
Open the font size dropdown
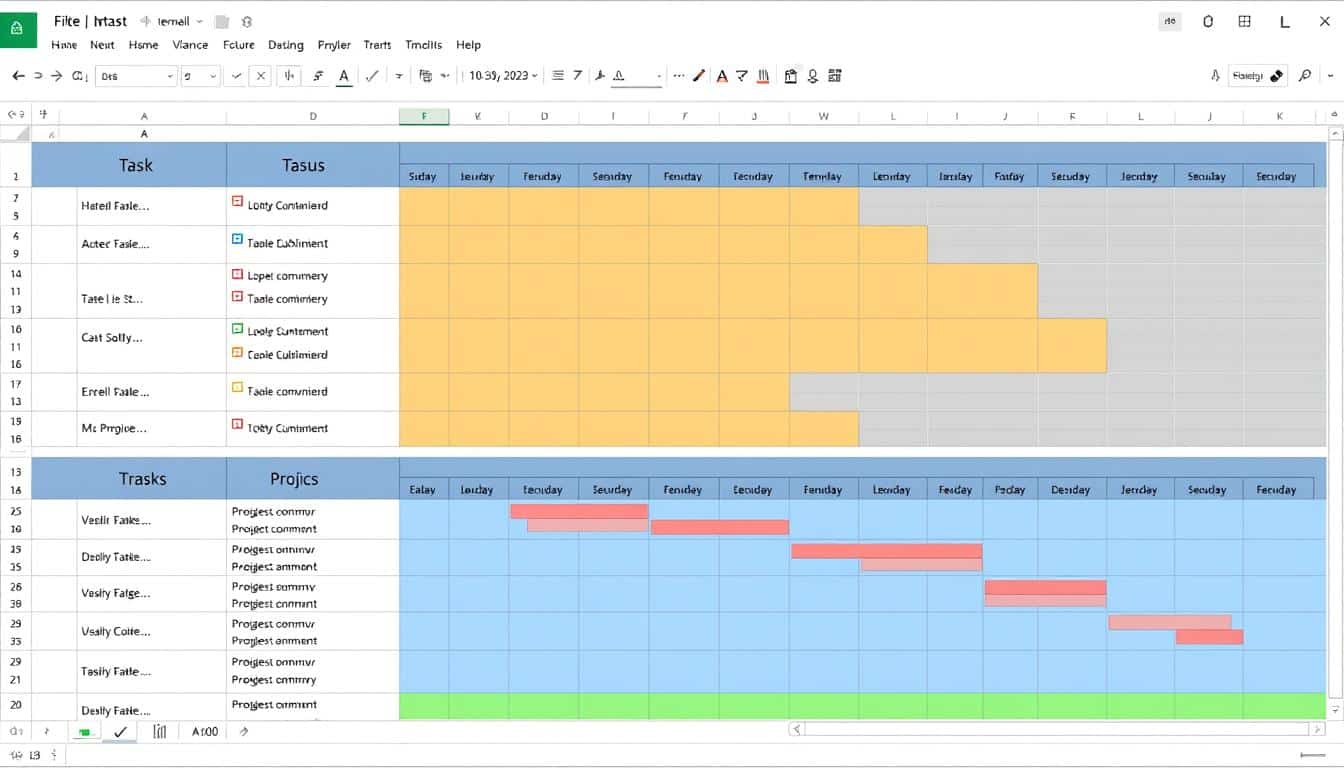tap(199, 76)
